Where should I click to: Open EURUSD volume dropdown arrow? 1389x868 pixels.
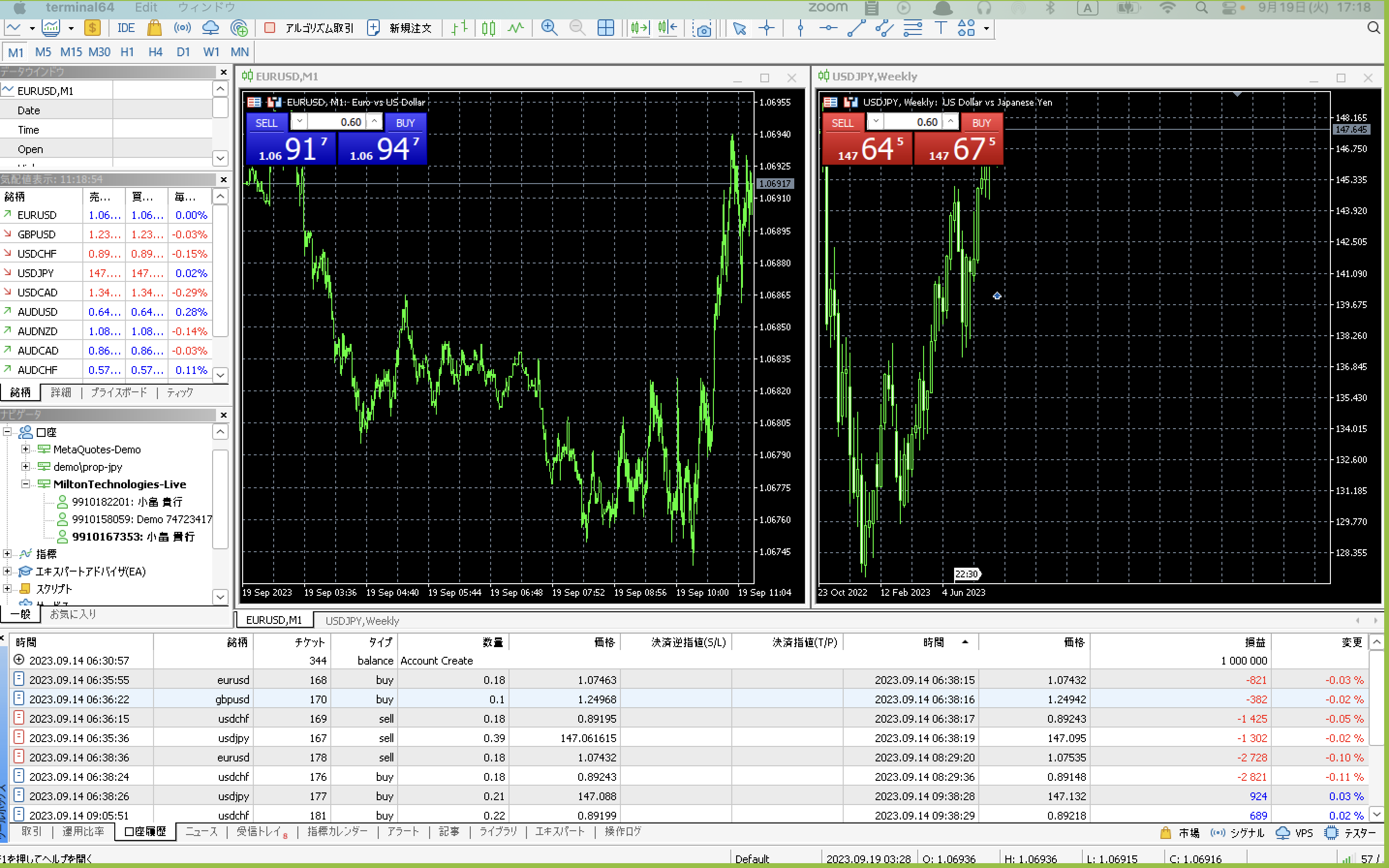(x=300, y=122)
